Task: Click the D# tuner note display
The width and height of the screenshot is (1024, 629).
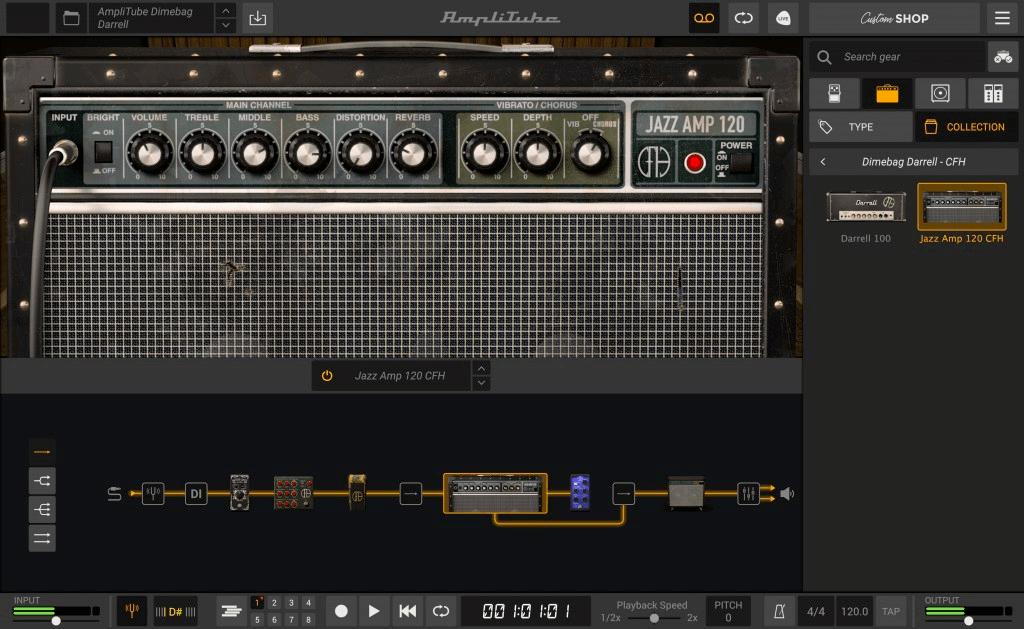Action: pos(175,611)
